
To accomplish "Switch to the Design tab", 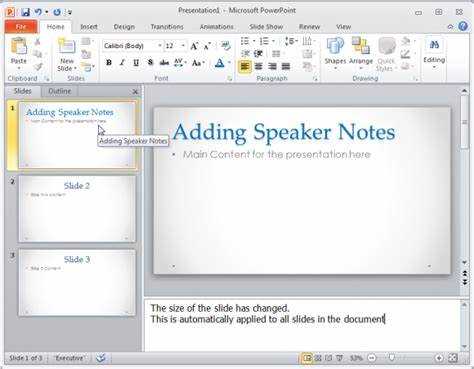I will click(x=124, y=27).
